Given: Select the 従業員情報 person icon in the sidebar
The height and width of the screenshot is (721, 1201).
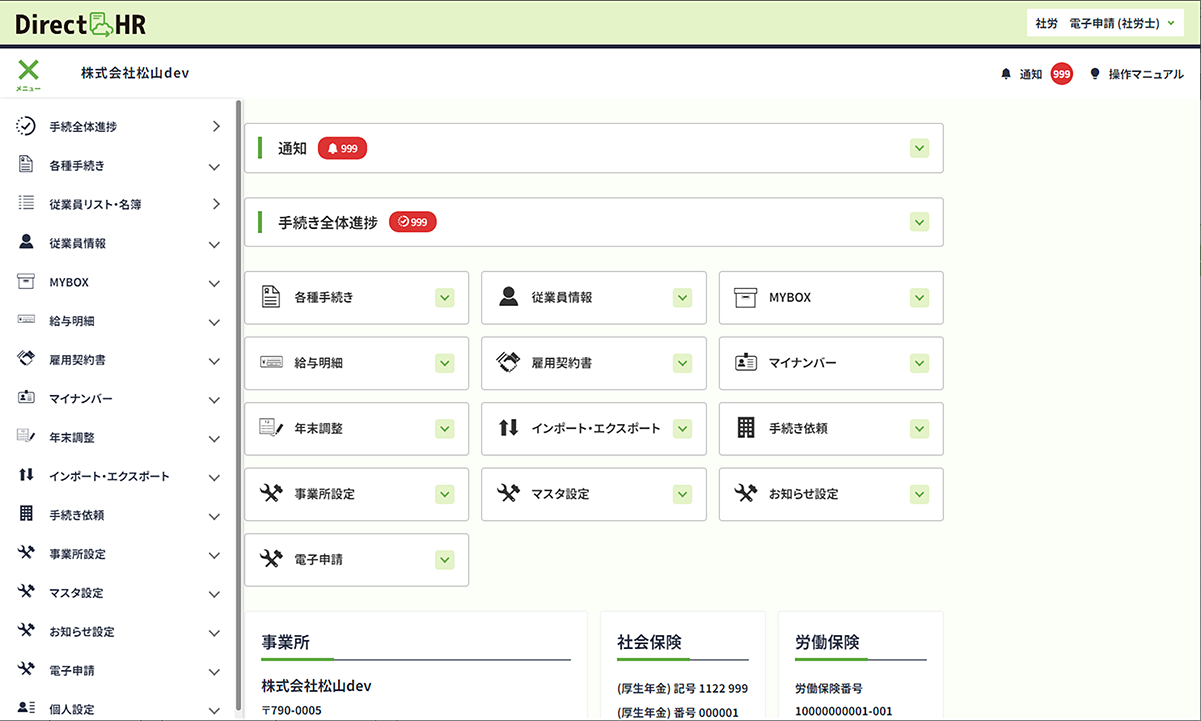Looking at the screenshot, I should point(26,243).
